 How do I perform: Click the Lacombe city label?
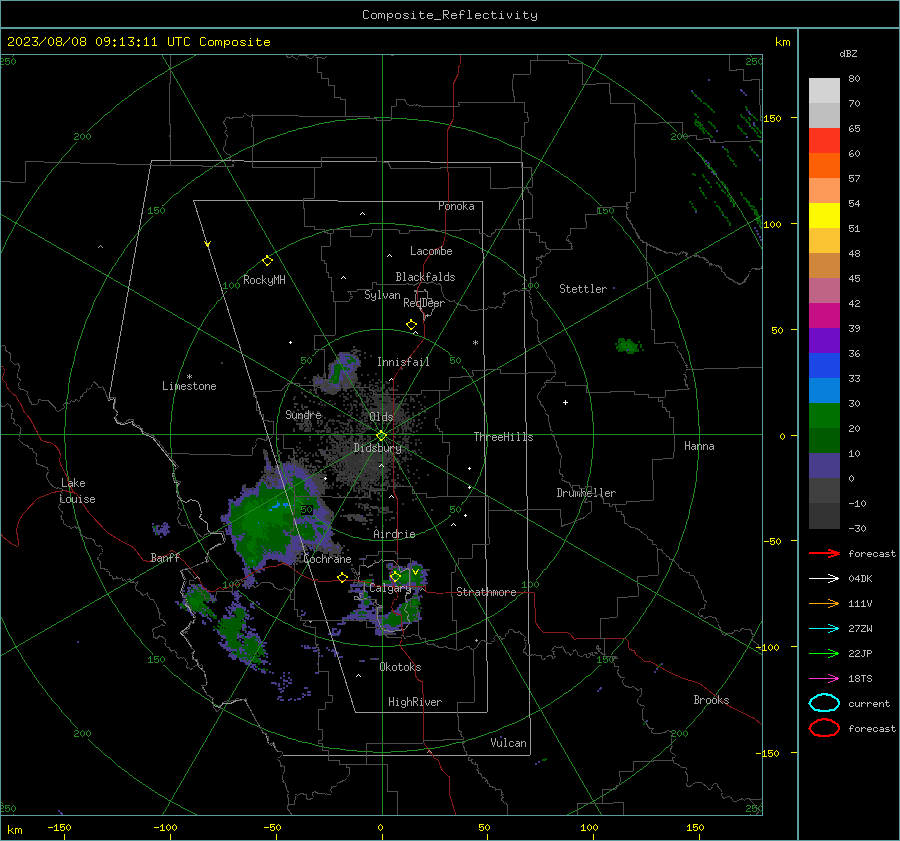pos(431,251)
